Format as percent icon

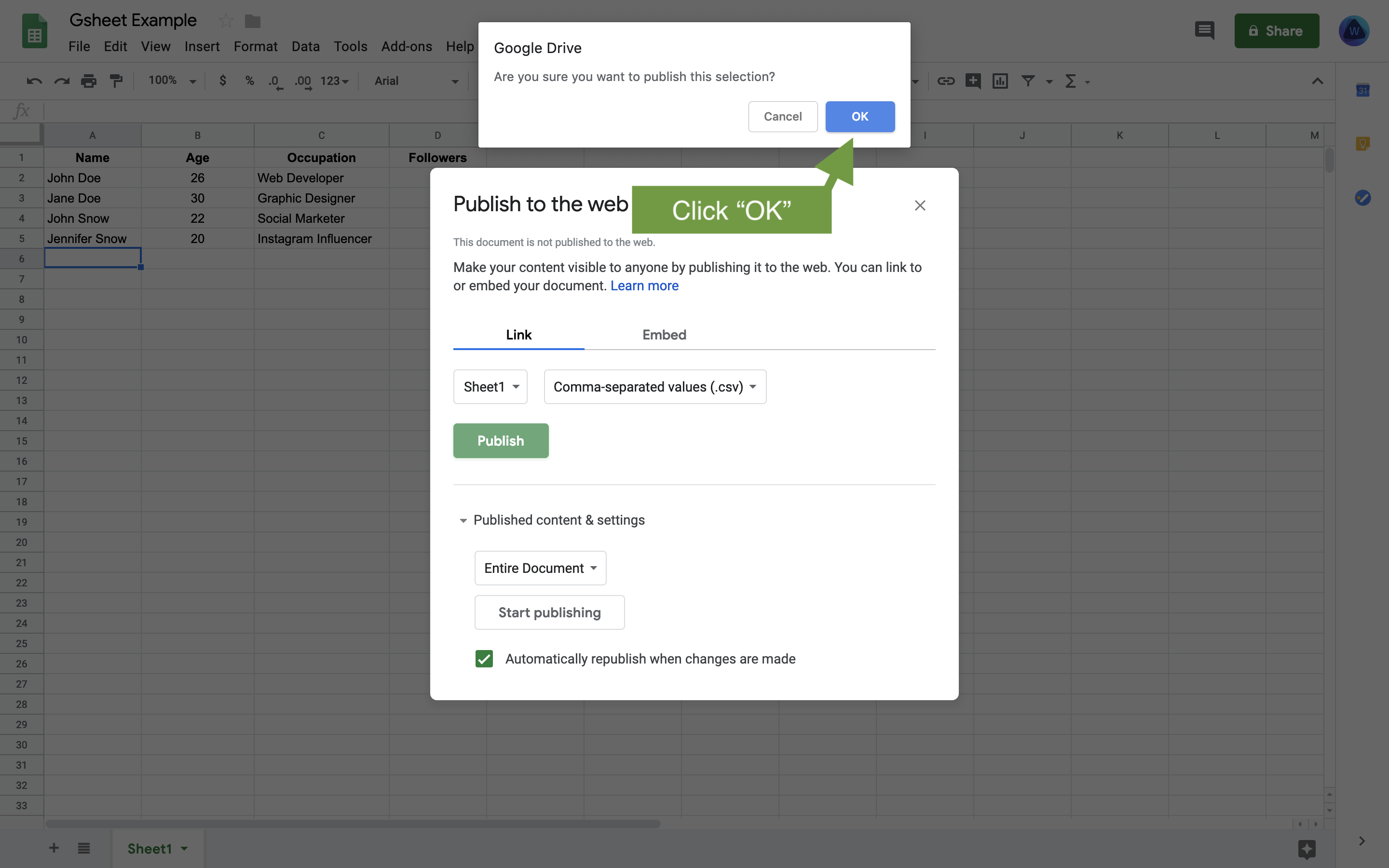pos(250,81)
